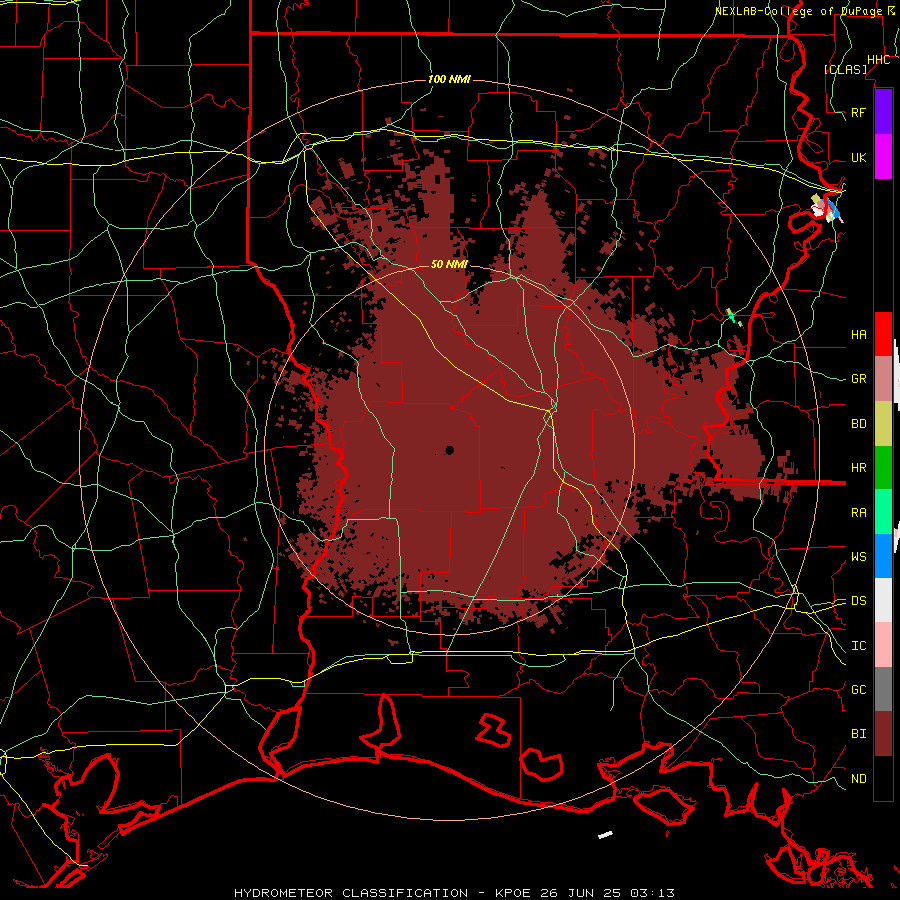The width and height of the screenshot is (900, 900).
Task: Click the black radar site dot at center
Action: pos(449,450)
